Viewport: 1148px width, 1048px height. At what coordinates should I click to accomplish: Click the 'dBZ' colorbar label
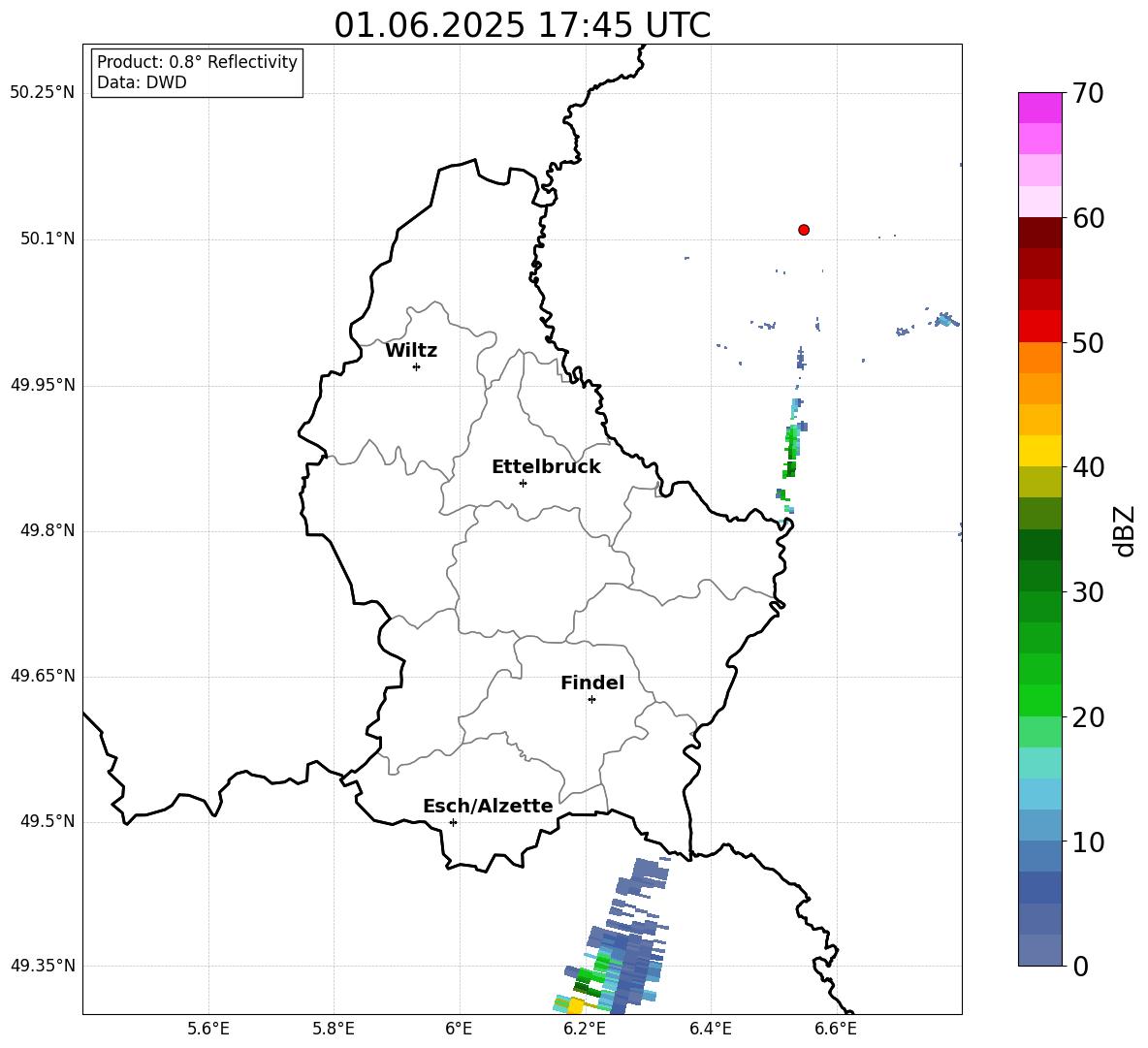coord(1124,530)
